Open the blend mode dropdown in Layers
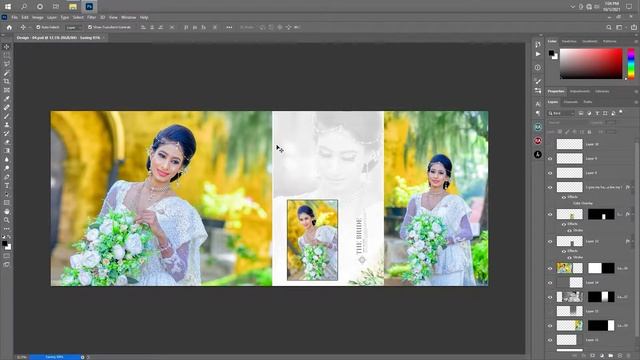 tap(567, 122)
